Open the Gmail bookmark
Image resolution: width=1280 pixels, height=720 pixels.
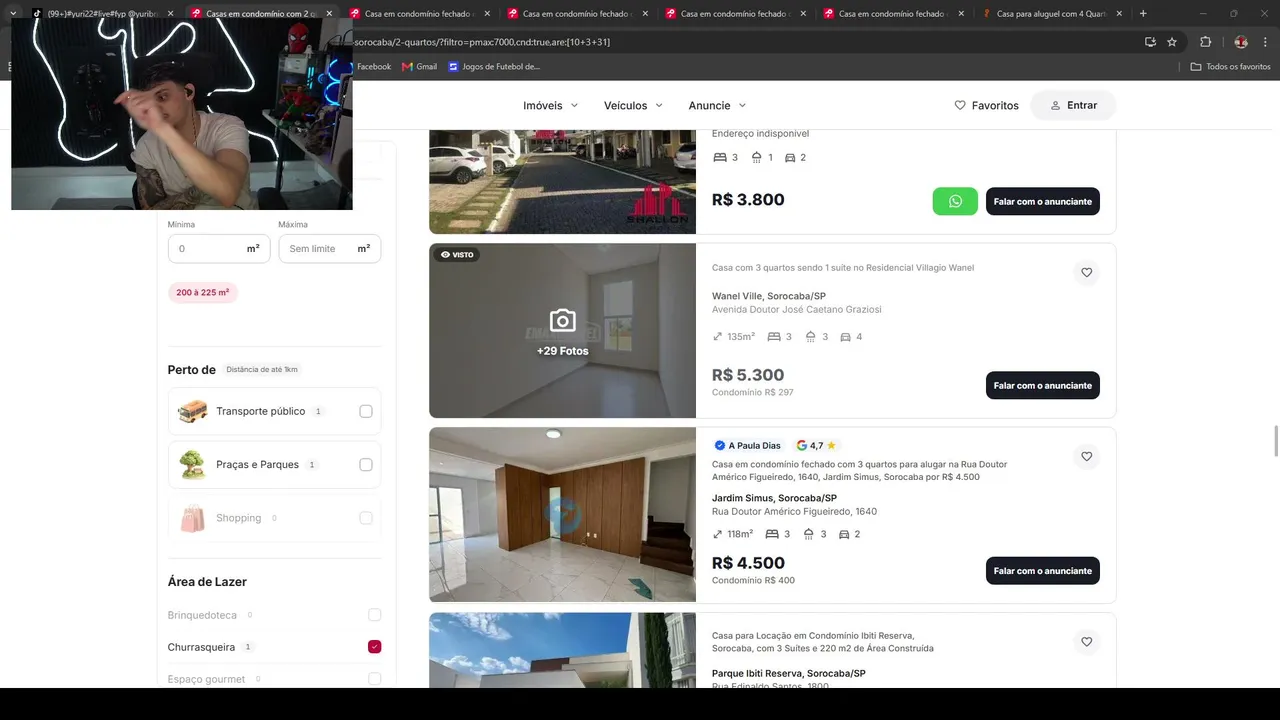[x=420, y=67]
